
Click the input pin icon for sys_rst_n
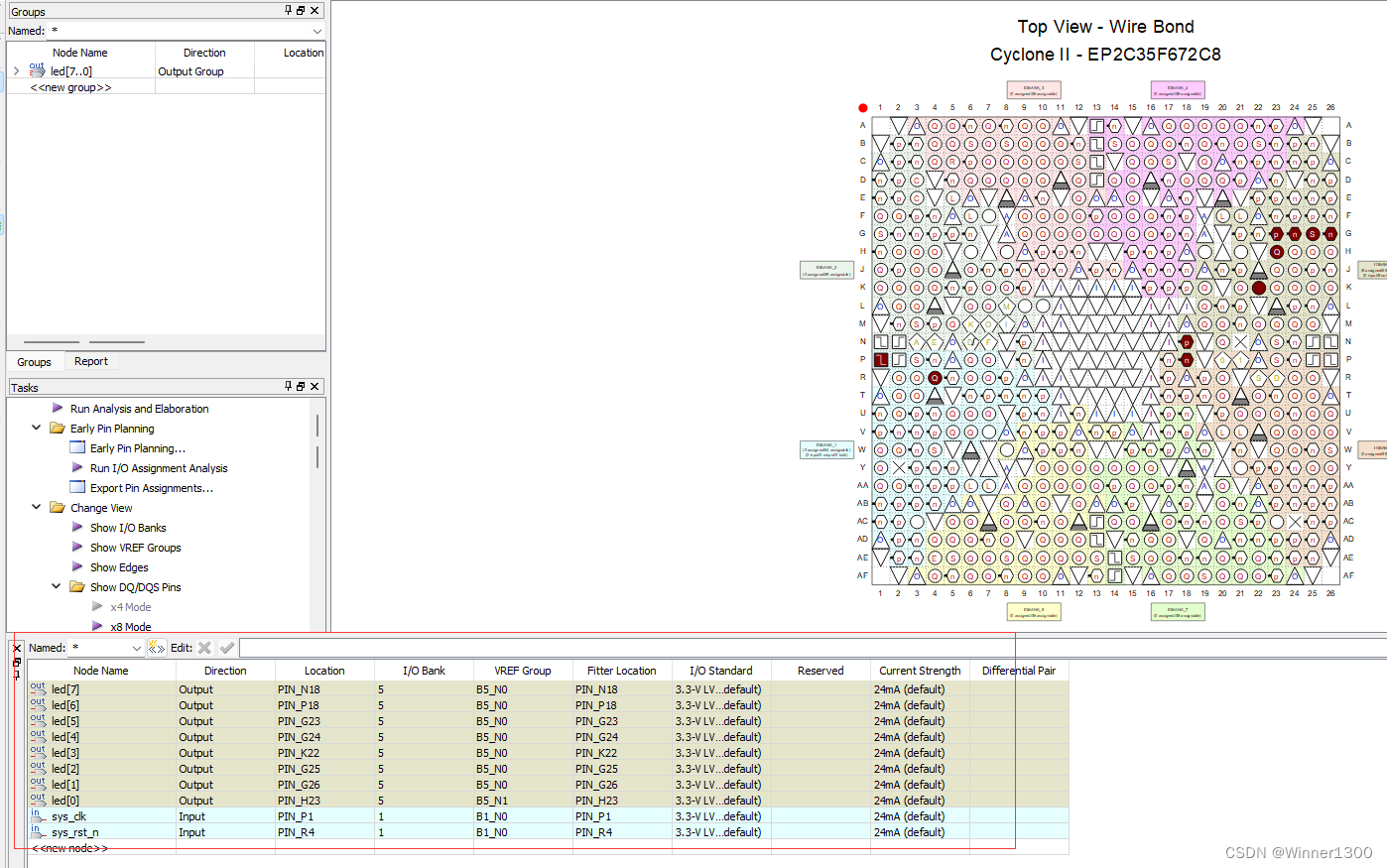(38, 831)
